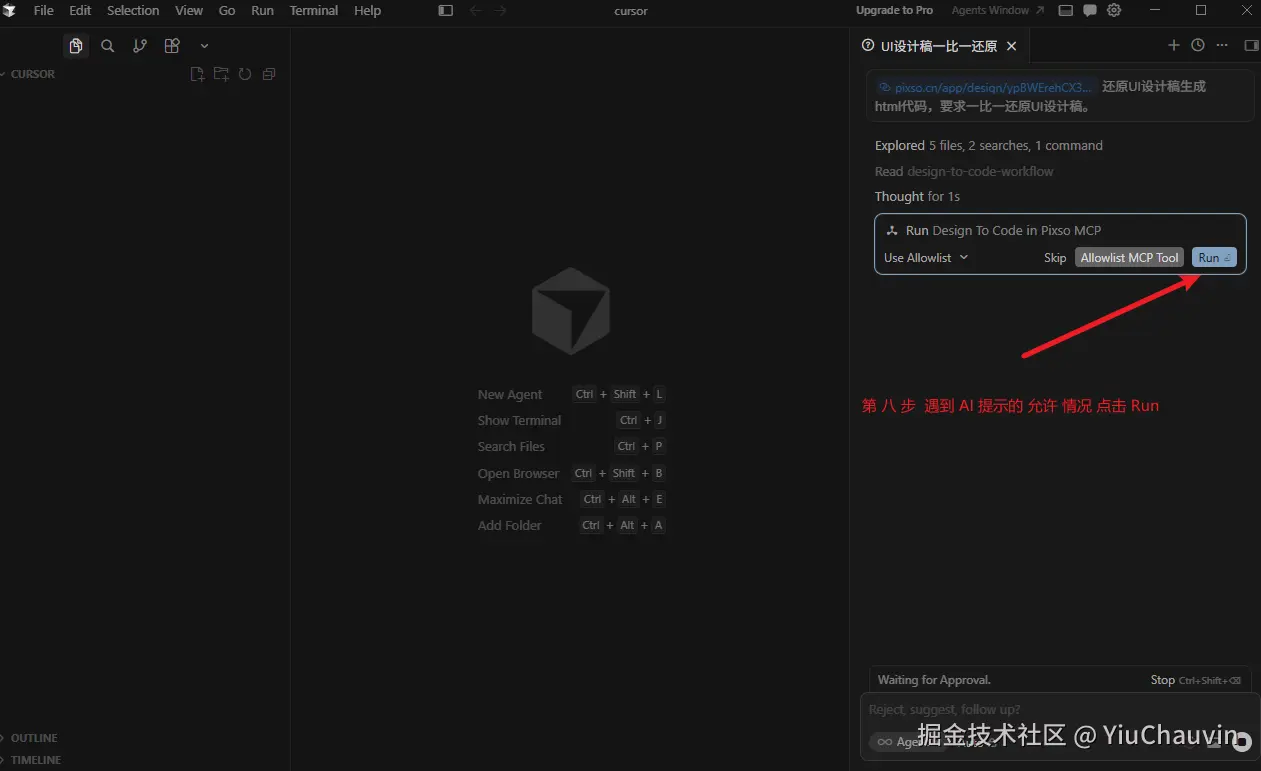Collapse all folders in explorer
Screen dimensions: 1261x771
[x=269, y=74]
